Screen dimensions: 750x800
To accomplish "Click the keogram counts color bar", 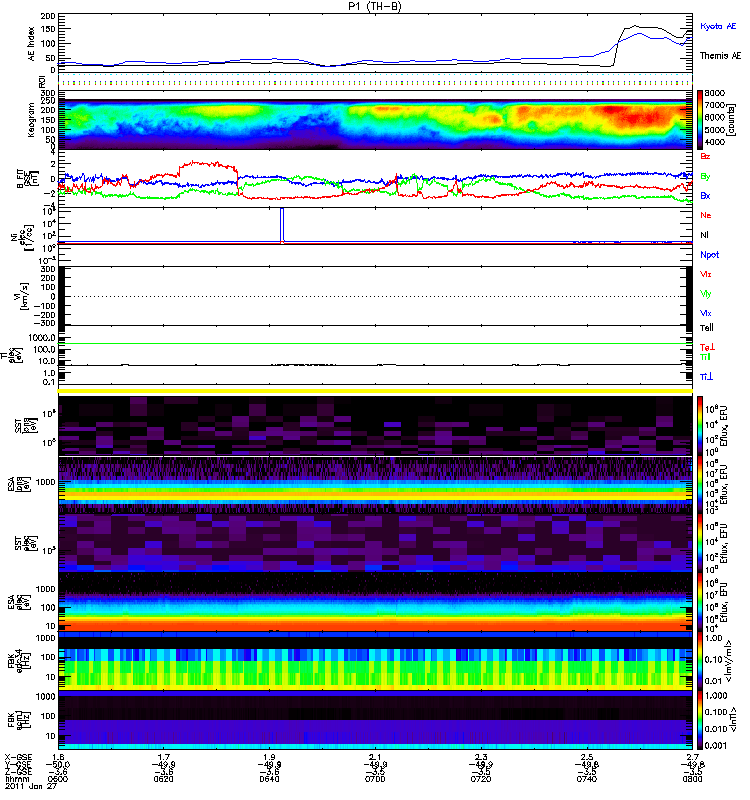I will click(x=702, y=118).
